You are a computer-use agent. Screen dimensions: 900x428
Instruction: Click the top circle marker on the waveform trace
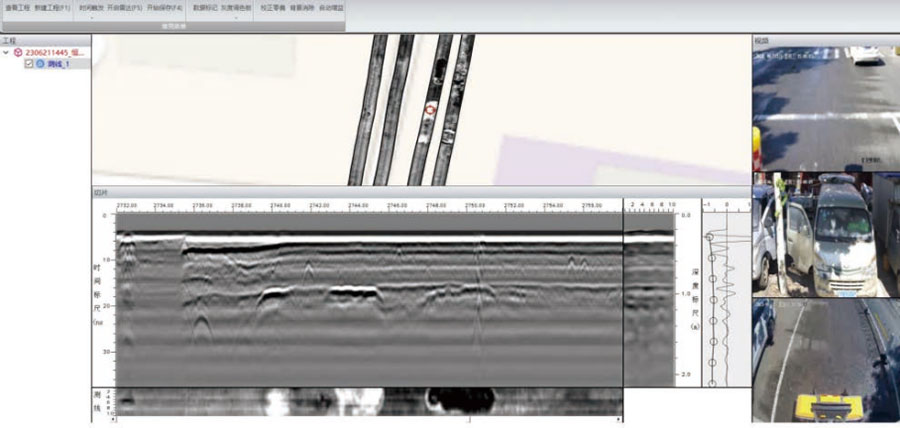coord(711,236)
